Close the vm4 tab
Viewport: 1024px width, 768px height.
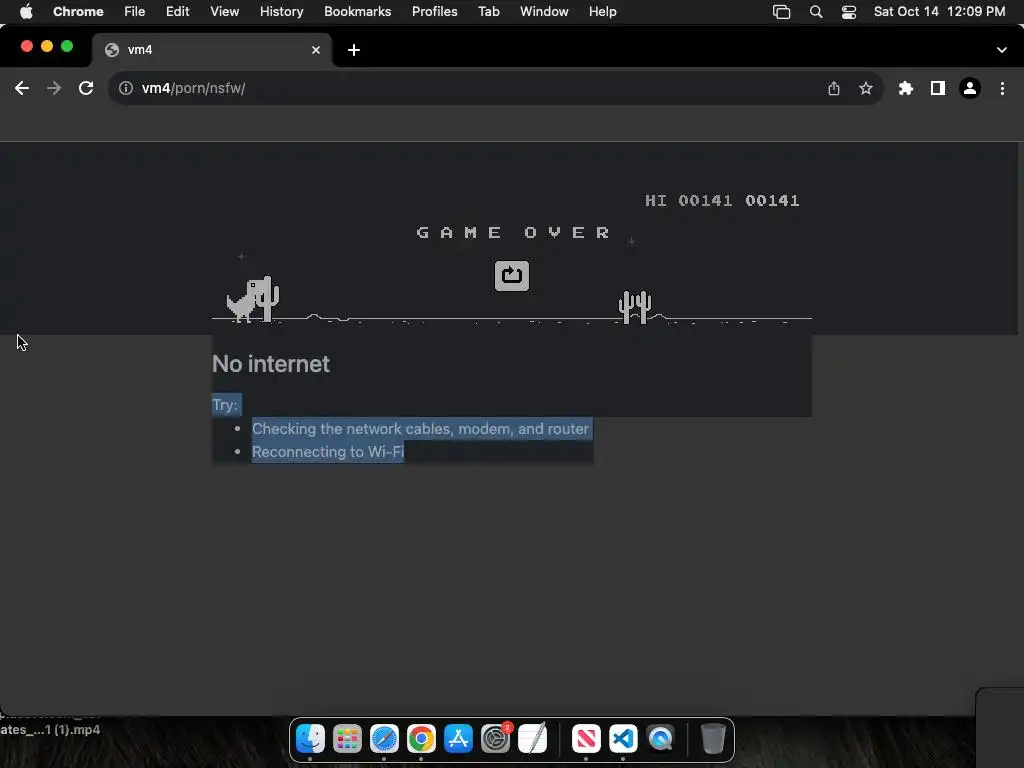316,50
